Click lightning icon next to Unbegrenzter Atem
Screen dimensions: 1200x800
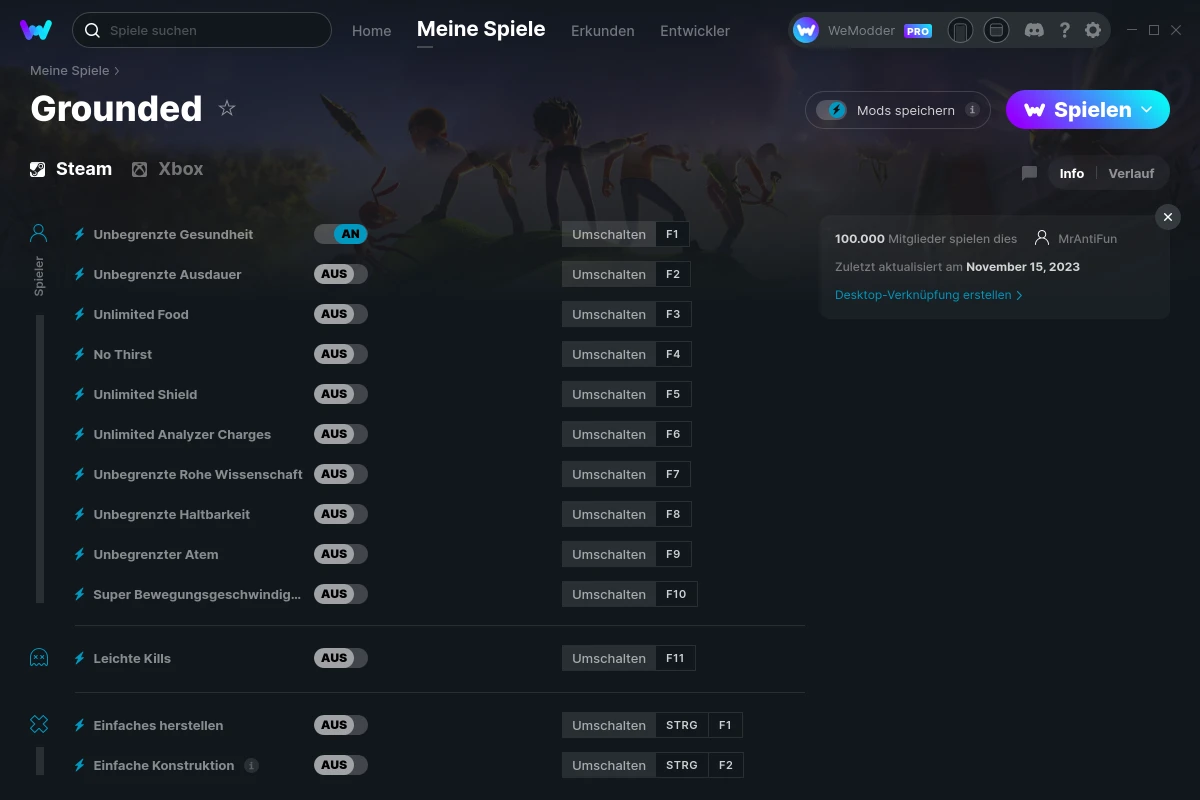pyautogui.click(x=80, y=554)
